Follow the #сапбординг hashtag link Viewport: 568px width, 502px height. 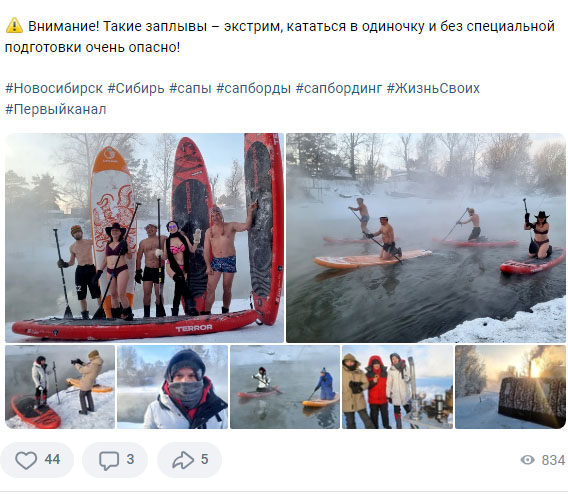point(339,88)
